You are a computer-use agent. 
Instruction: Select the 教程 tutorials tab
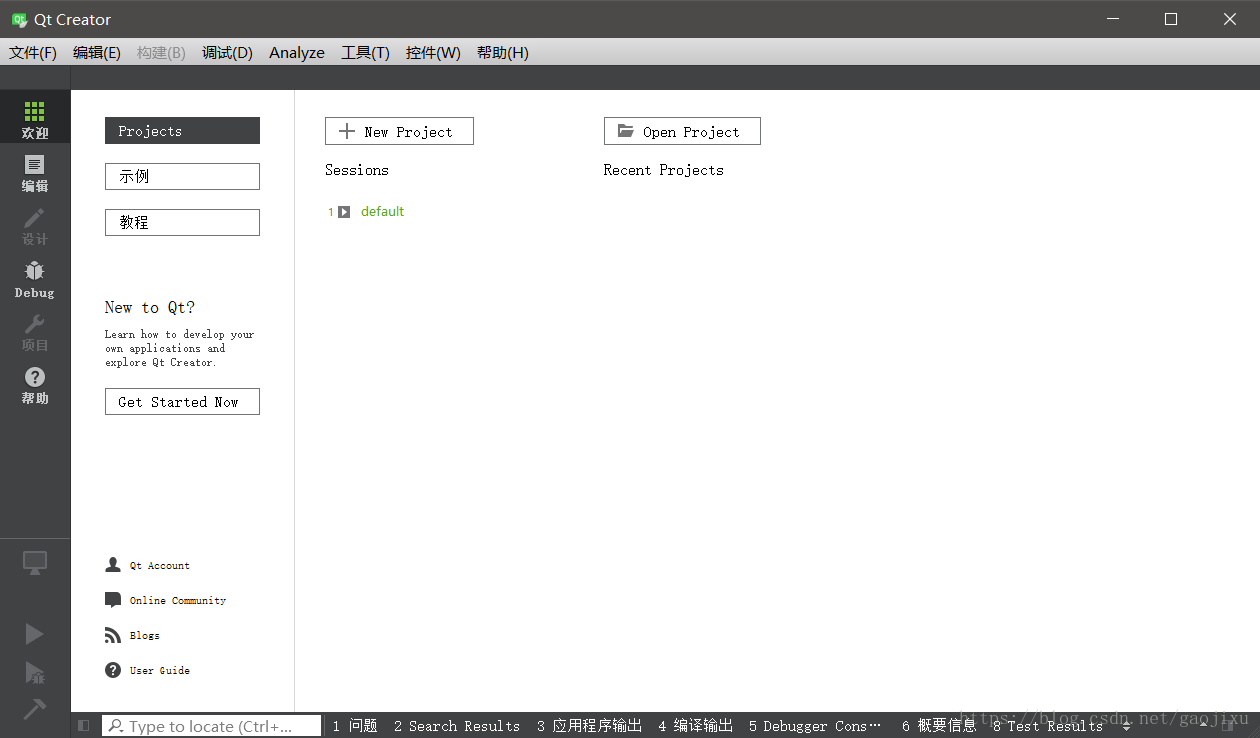[182, 222]
